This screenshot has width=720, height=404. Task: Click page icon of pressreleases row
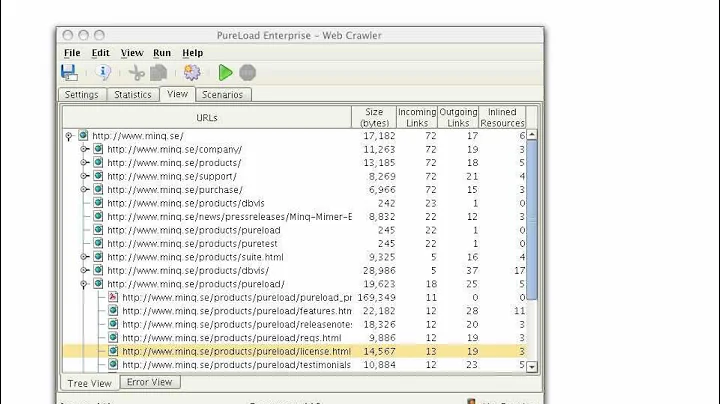tap(98, 216)
